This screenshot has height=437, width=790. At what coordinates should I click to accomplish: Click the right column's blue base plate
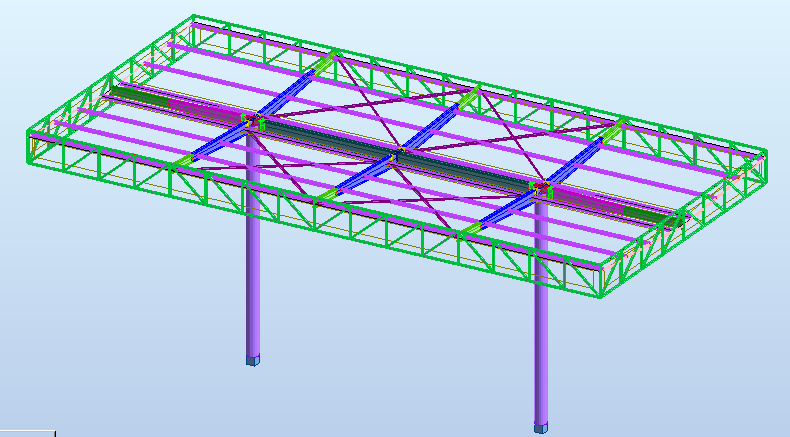[x=541, y=427]
